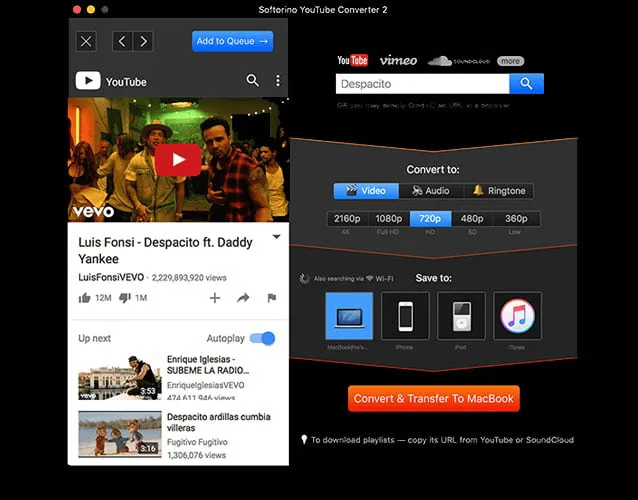Open Enrique Iglesias SUBEME LA RADIO thumbnail
638x500 pixels.
point(120,377)
